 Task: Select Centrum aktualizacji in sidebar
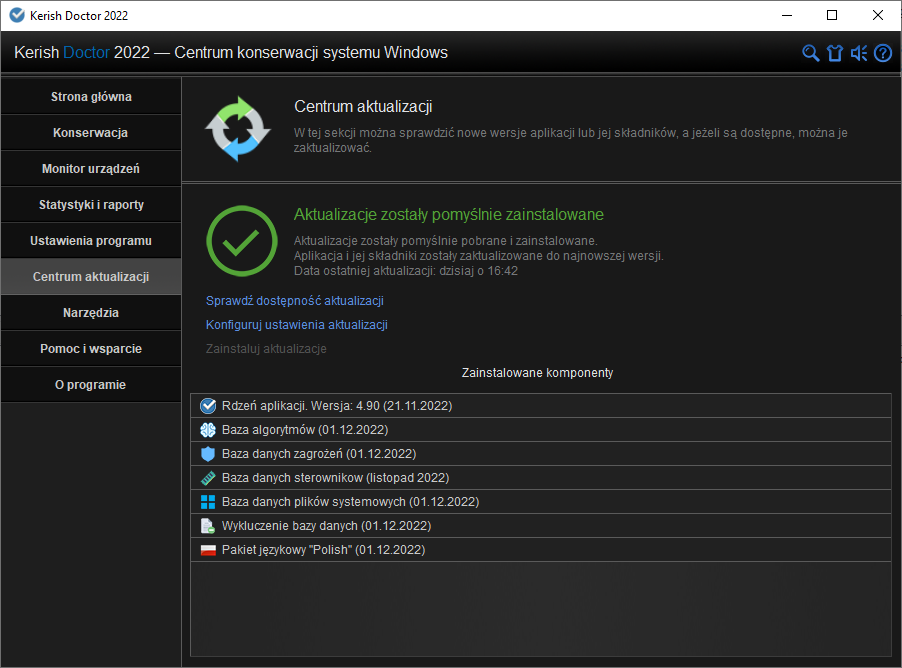click(x=91, y=277)
